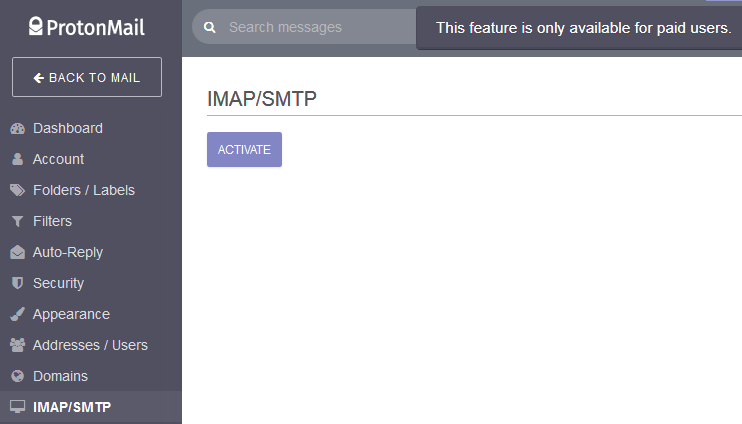Click the IMAP/SMTP monitor icon
Screen dimensions: 742x424
[x=17, y=408]
